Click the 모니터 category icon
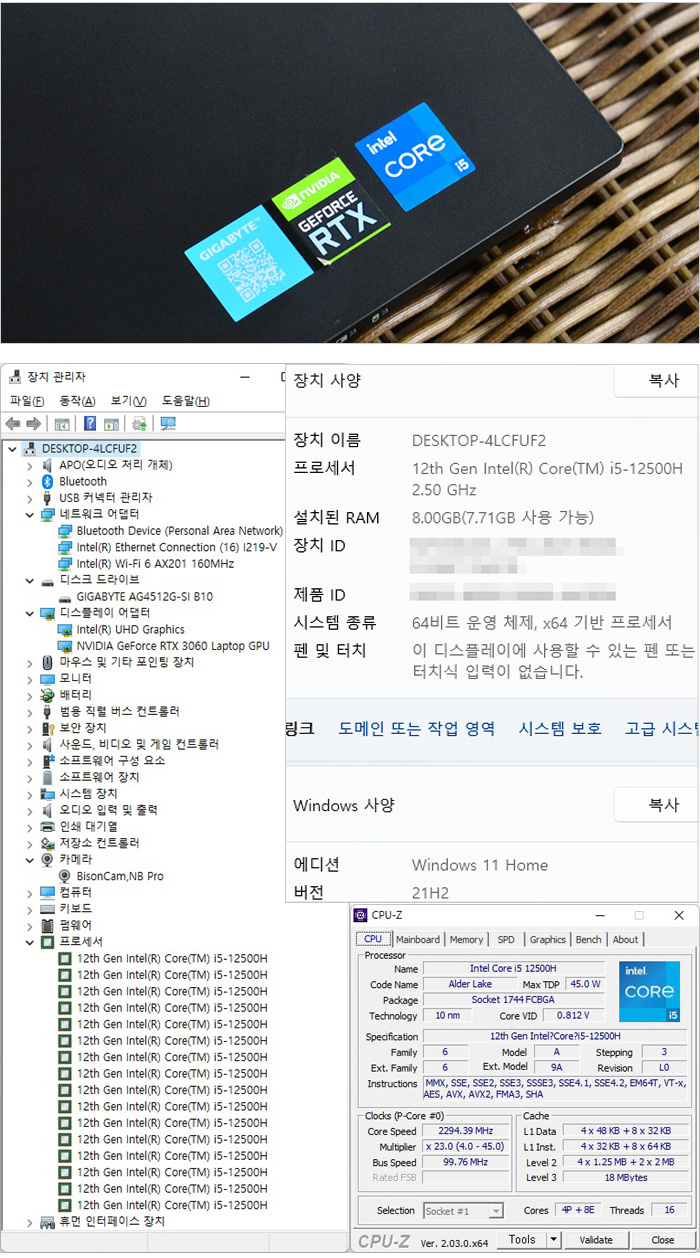The image size is (700, 1258). (x=47, y=678)
